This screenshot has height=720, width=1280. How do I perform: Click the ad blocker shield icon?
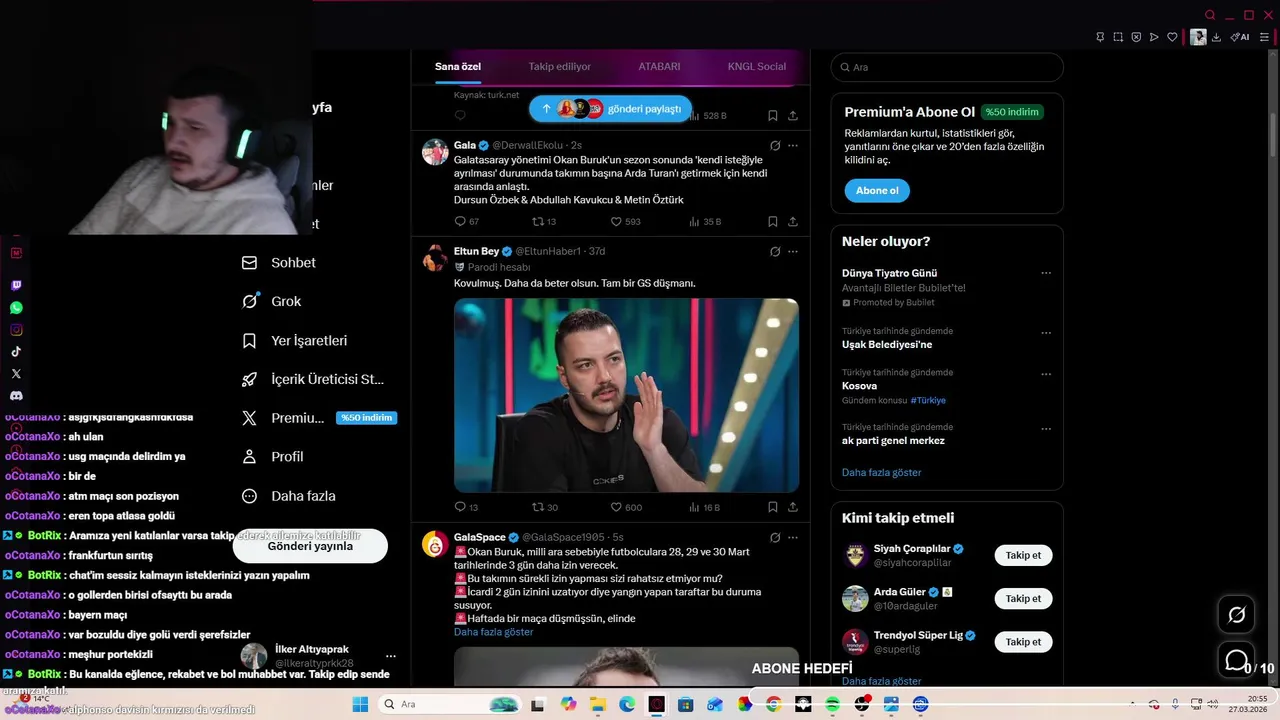coord(1136,37)
